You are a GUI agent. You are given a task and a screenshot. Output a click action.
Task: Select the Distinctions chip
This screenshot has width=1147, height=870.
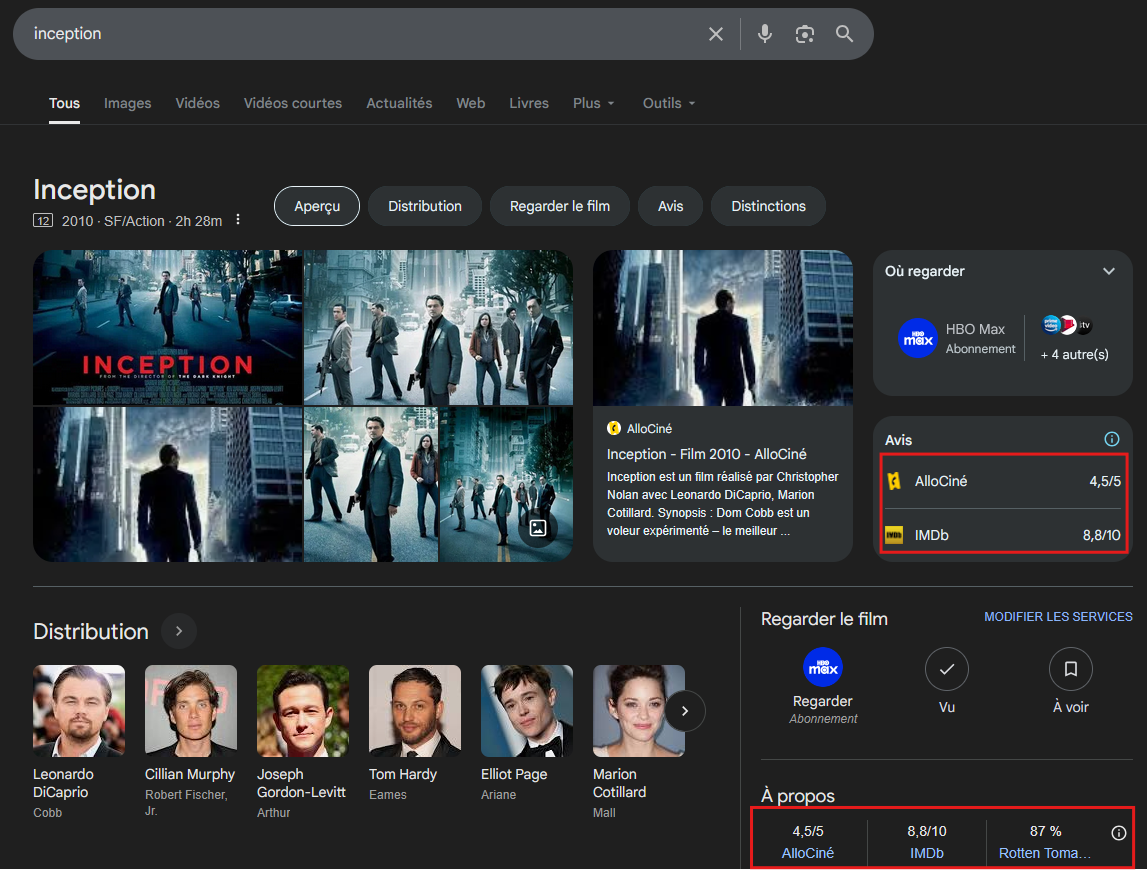click(x=768, y=206)
